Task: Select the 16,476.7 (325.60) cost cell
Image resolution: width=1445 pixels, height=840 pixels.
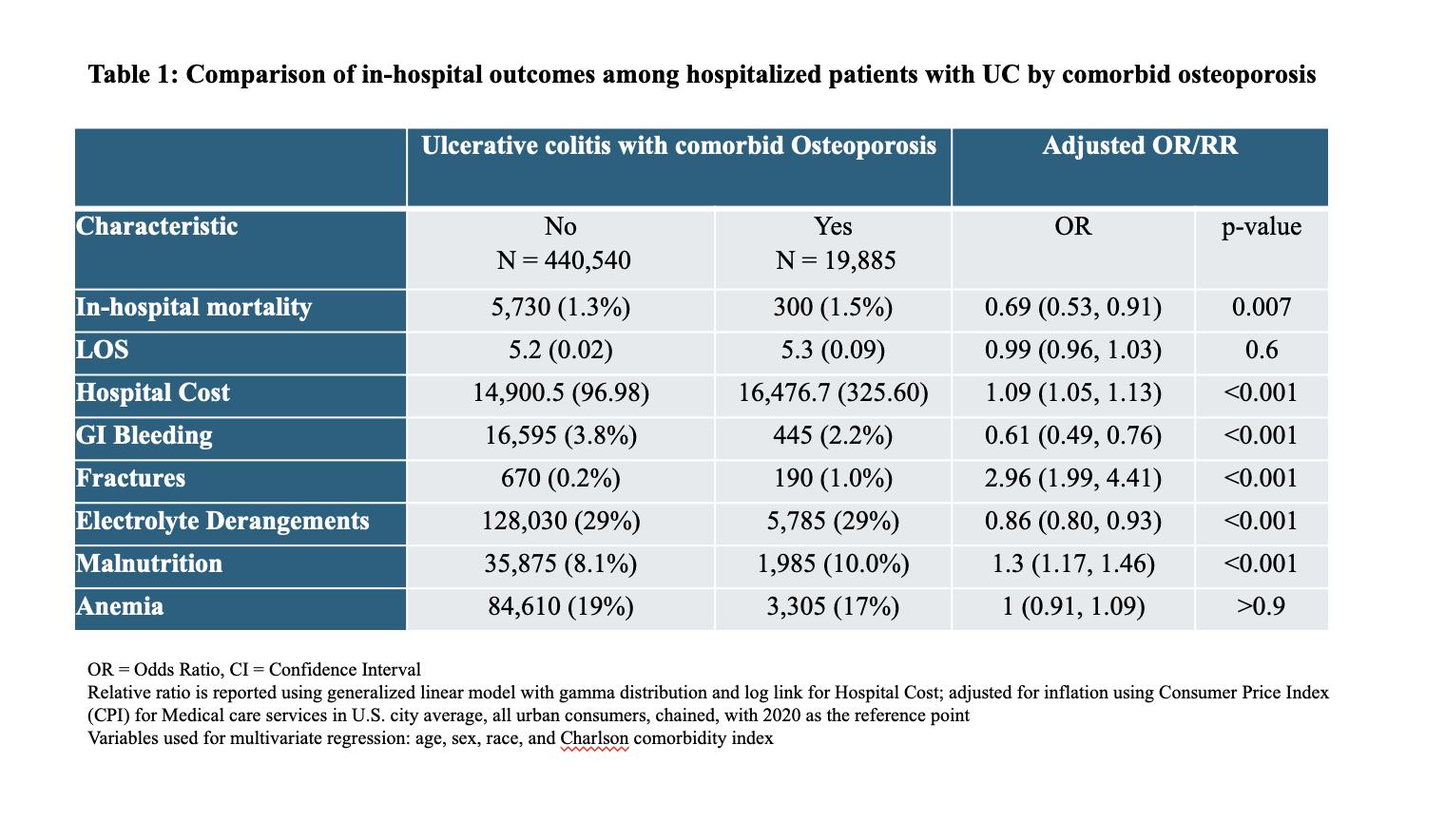Action: 834,392
